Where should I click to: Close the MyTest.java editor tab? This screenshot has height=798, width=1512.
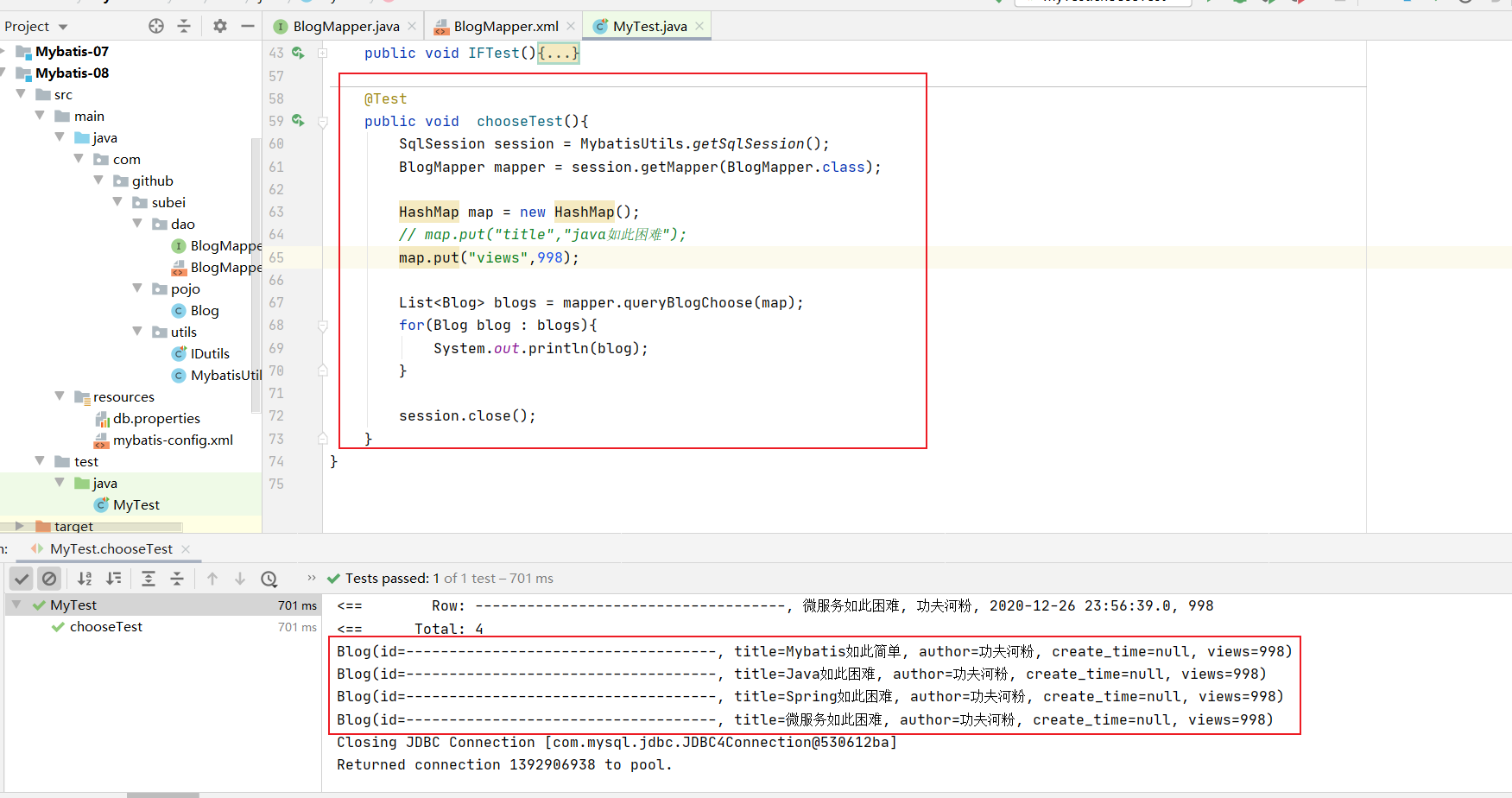click(699, 26)
